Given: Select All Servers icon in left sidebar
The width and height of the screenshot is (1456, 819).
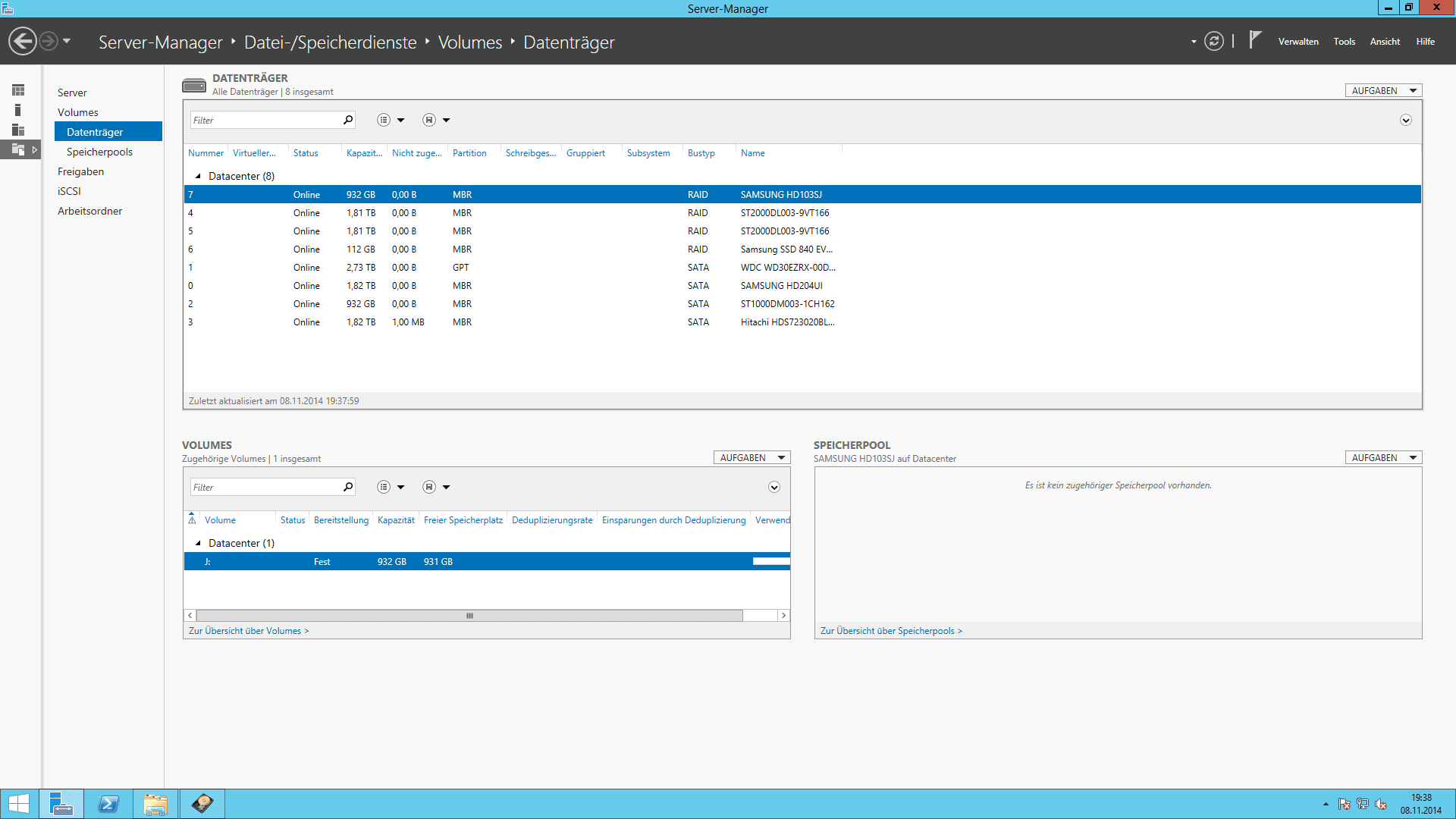Looking at the screenshot, I should [18, 130].
